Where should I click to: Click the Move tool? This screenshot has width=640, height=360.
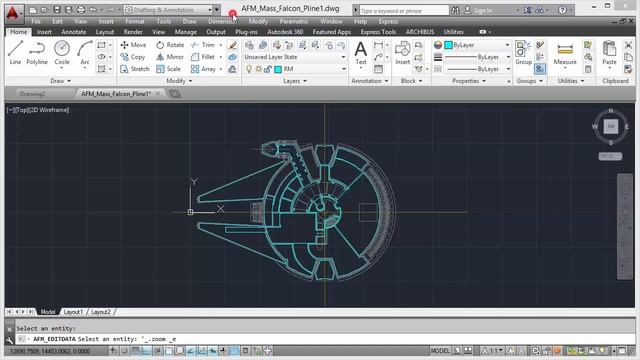[133, 45]
